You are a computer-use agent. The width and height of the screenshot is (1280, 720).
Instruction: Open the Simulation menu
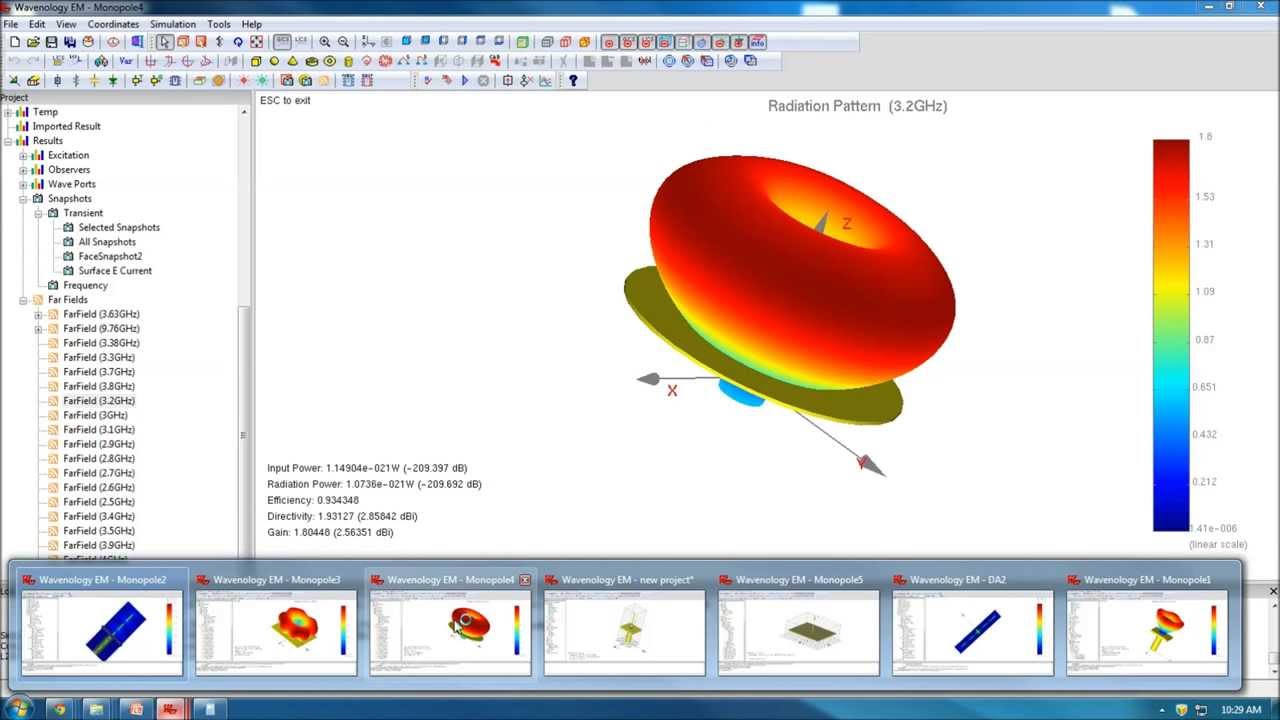point(173,24)
